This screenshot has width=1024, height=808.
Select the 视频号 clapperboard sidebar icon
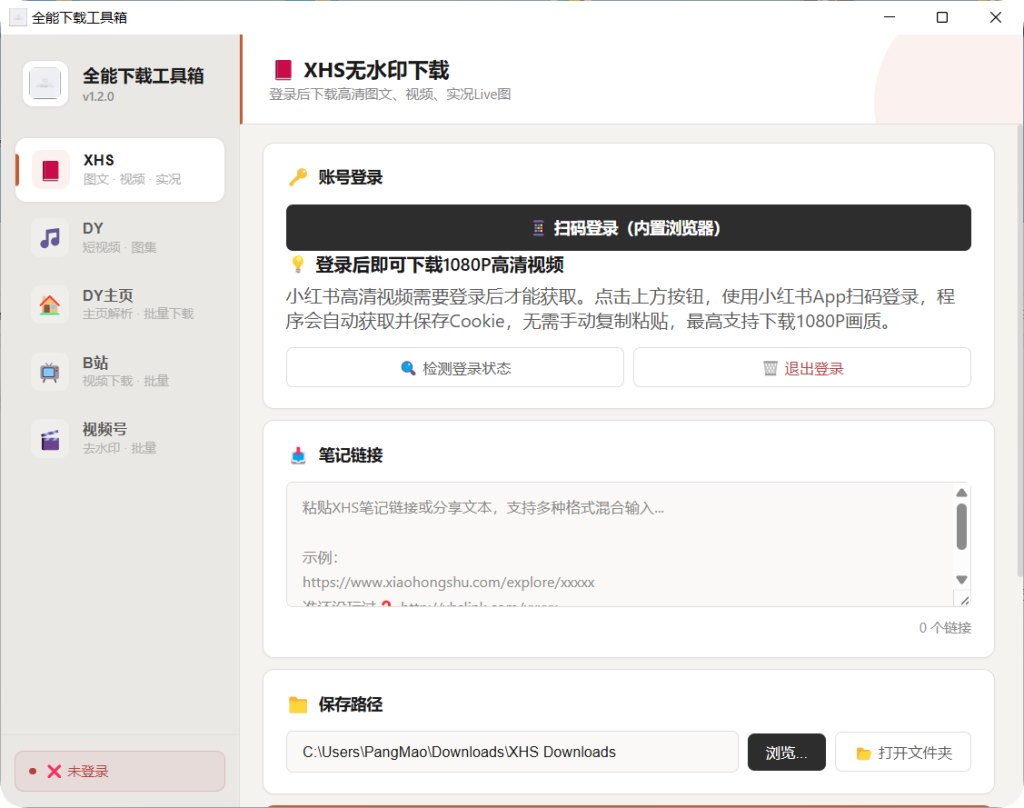point(50,439)
